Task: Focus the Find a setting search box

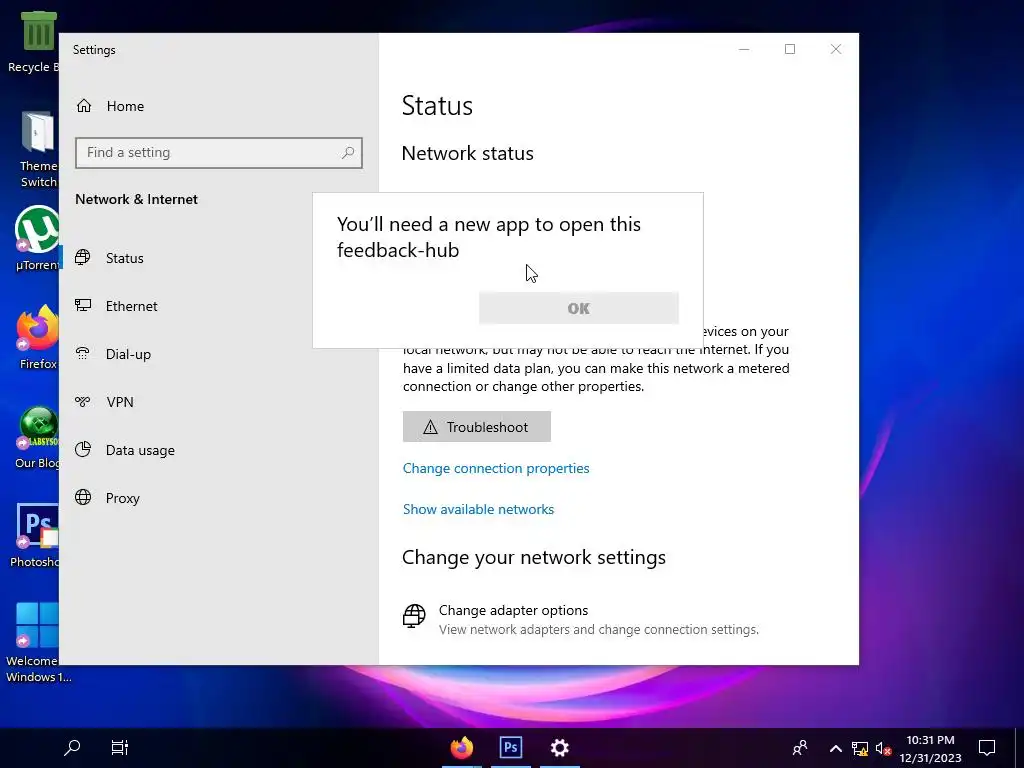Action: pyautogui.click(x=219, y=153)
